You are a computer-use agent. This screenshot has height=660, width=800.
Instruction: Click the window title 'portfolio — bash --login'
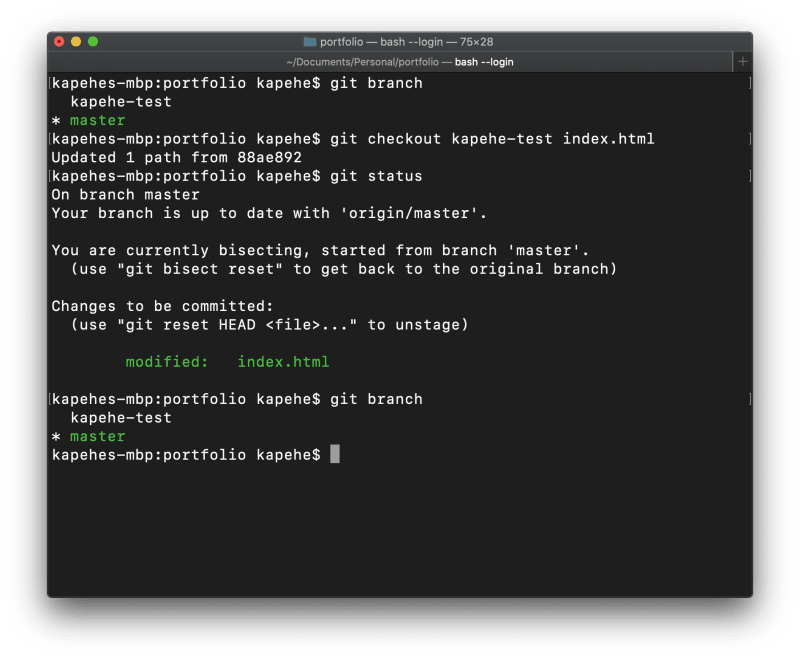click(x=406, y=42)
